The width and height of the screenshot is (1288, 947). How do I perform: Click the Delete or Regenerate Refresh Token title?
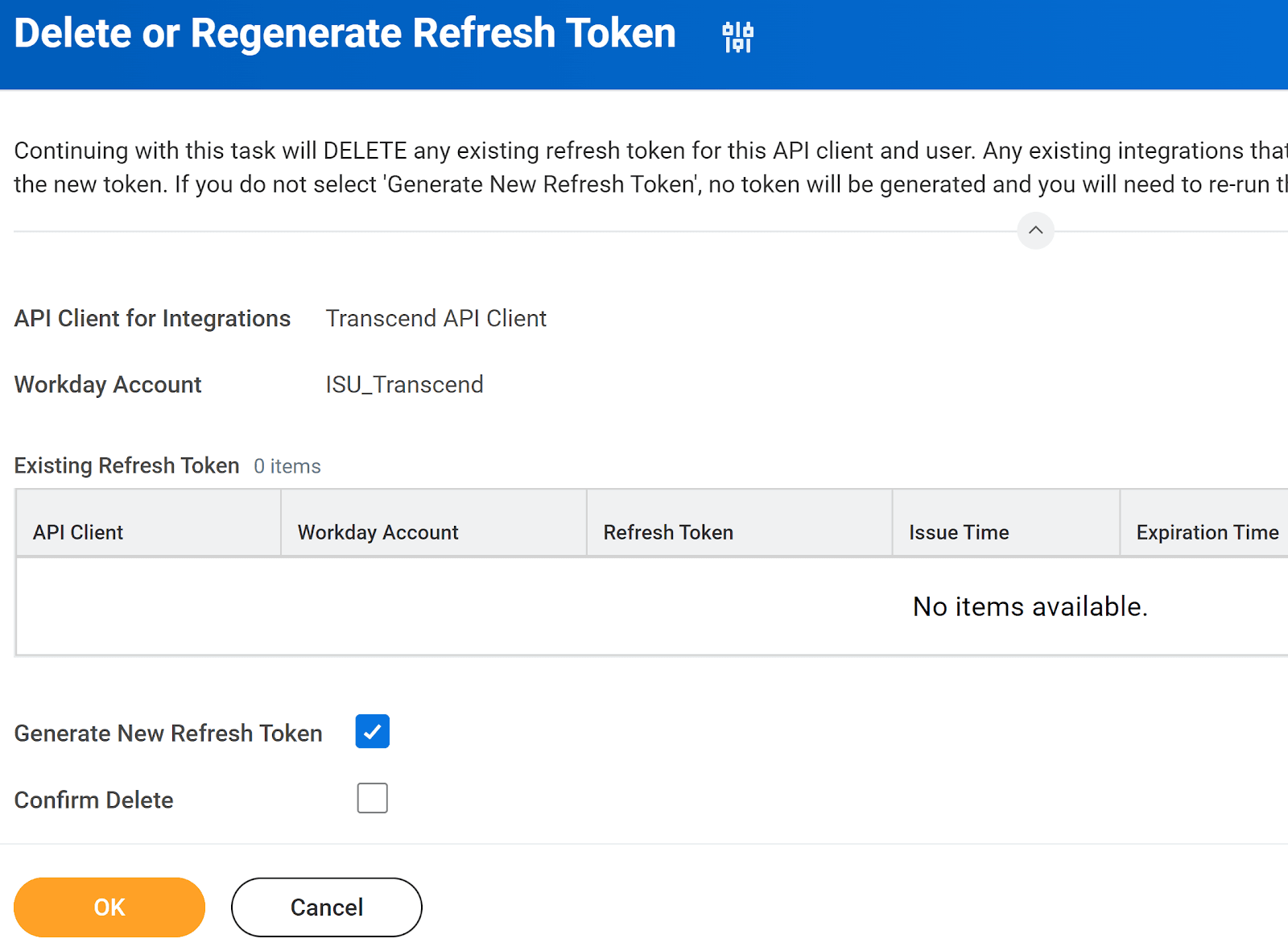[x=345, y=33]
